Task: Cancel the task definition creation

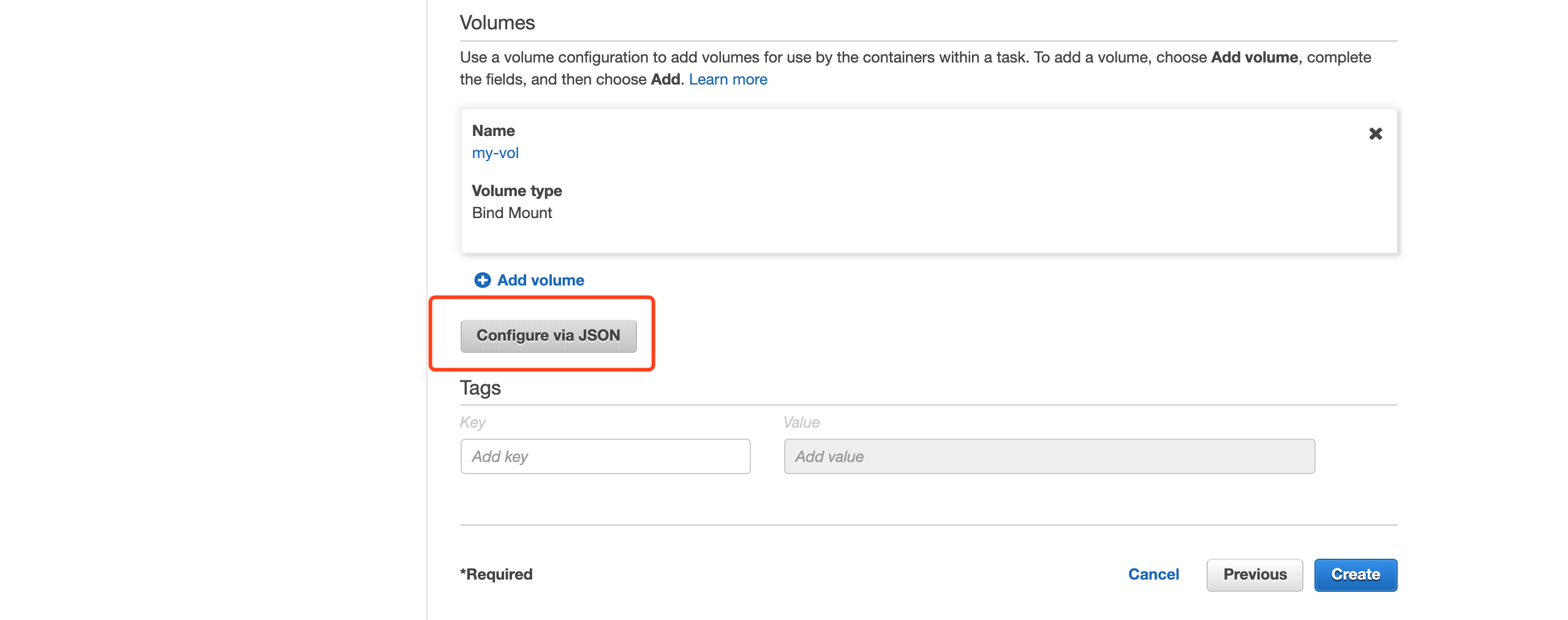Action: 1153,575
